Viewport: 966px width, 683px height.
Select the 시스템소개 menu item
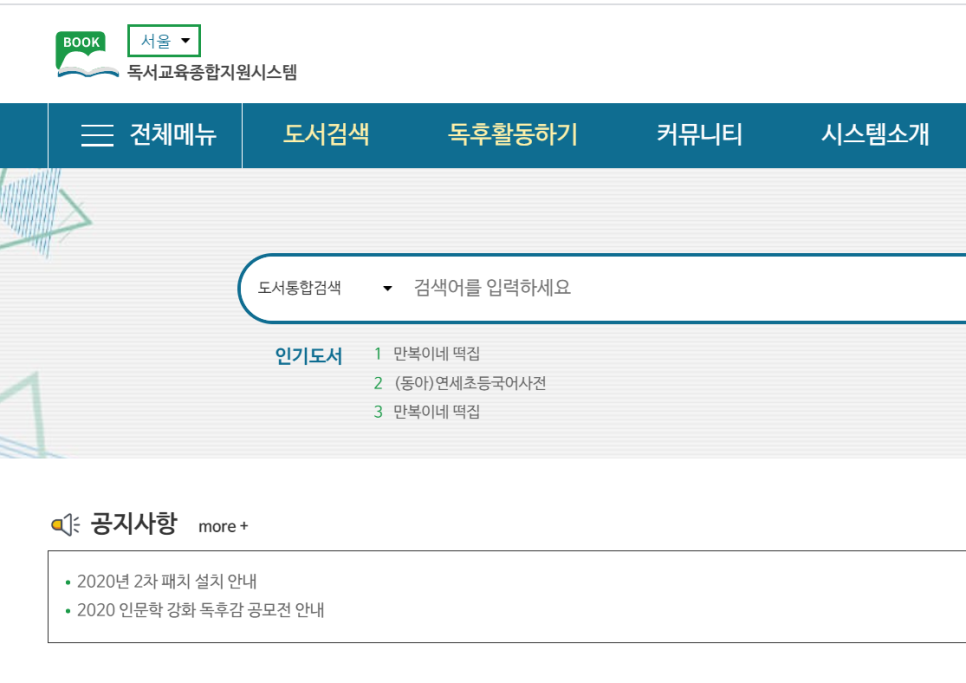click(875, 135)
